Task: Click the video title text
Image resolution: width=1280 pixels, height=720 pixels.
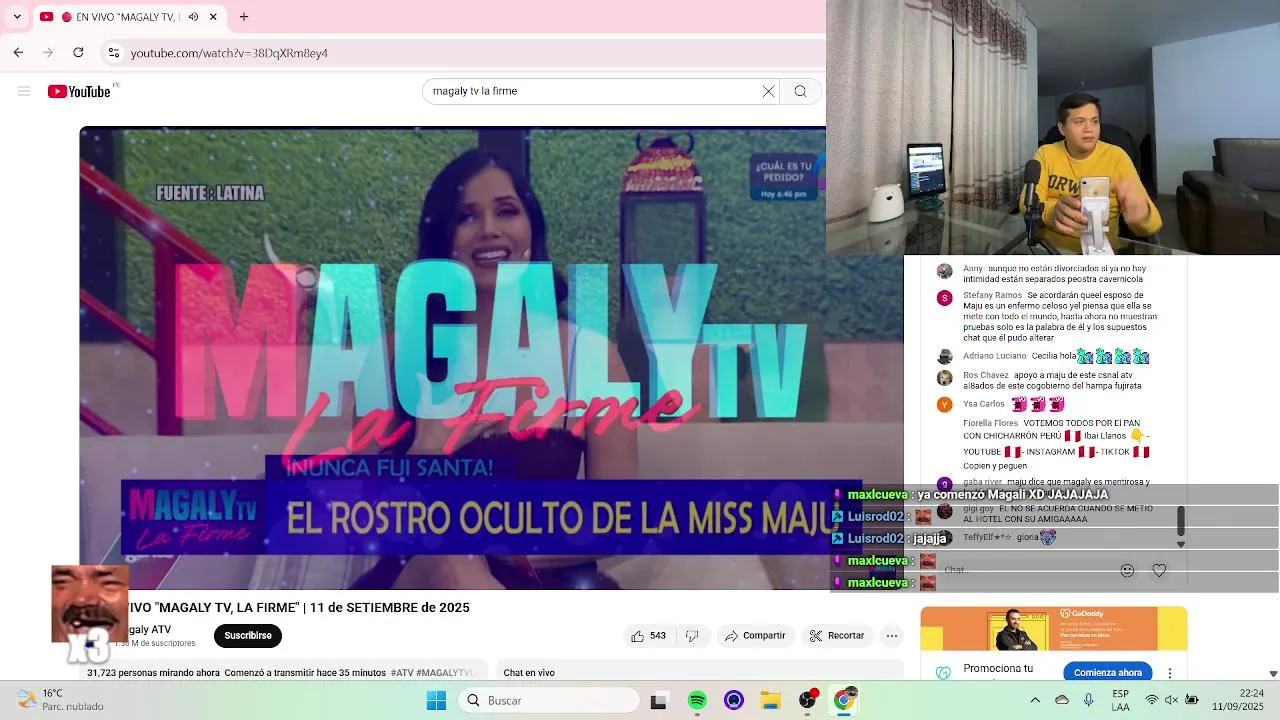Action: pyautogui.click(x=298, y=608)
